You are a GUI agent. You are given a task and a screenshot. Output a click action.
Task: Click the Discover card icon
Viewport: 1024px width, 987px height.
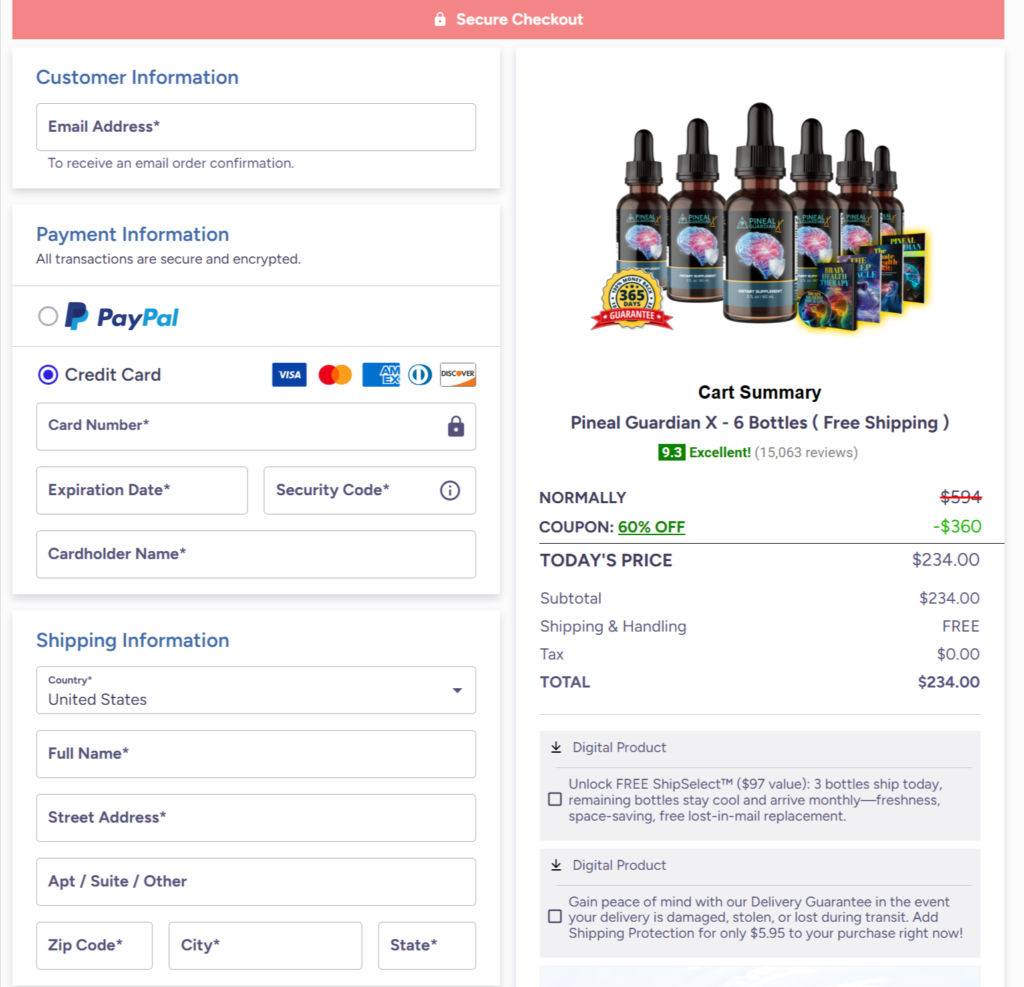click(458, 375)
